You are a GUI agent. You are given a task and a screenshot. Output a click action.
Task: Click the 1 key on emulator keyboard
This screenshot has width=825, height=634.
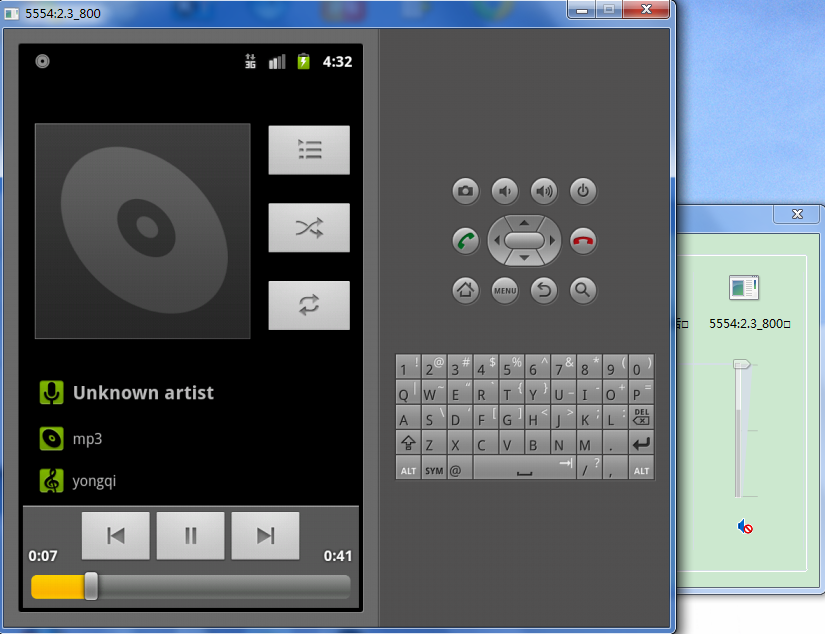click(x=408, y=367)
